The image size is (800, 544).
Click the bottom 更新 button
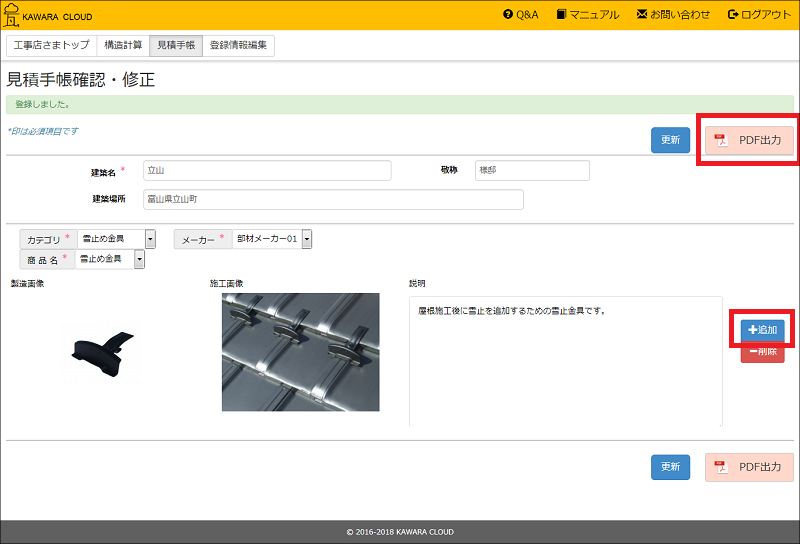pos(670,467)
